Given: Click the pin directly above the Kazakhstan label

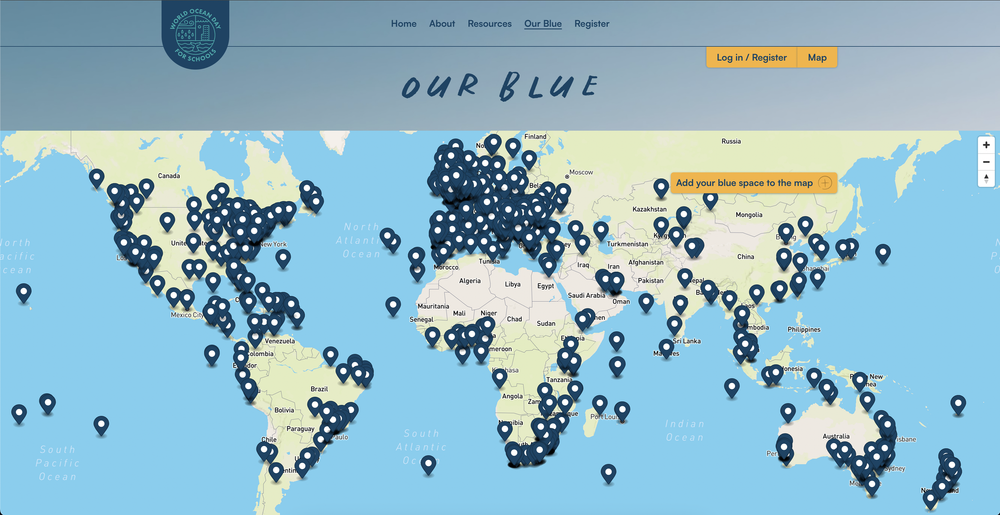Looking at the screenshot, I should click(x=661, y=187).
